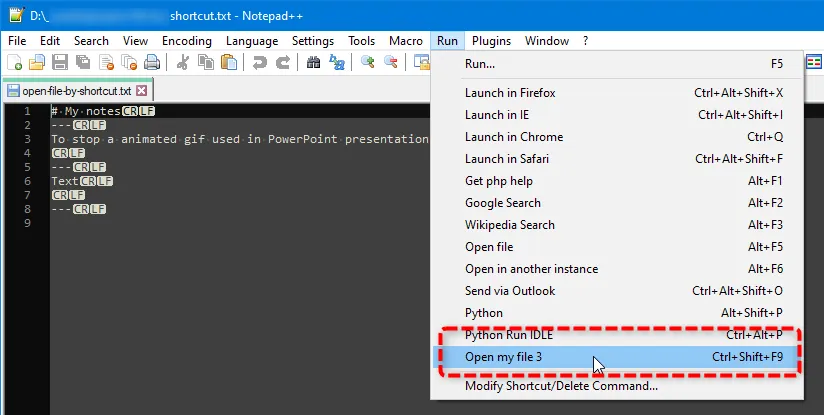Click the Notepad++ app icon in title bar
The image size is (824, 415).
(x=16, y=15)
